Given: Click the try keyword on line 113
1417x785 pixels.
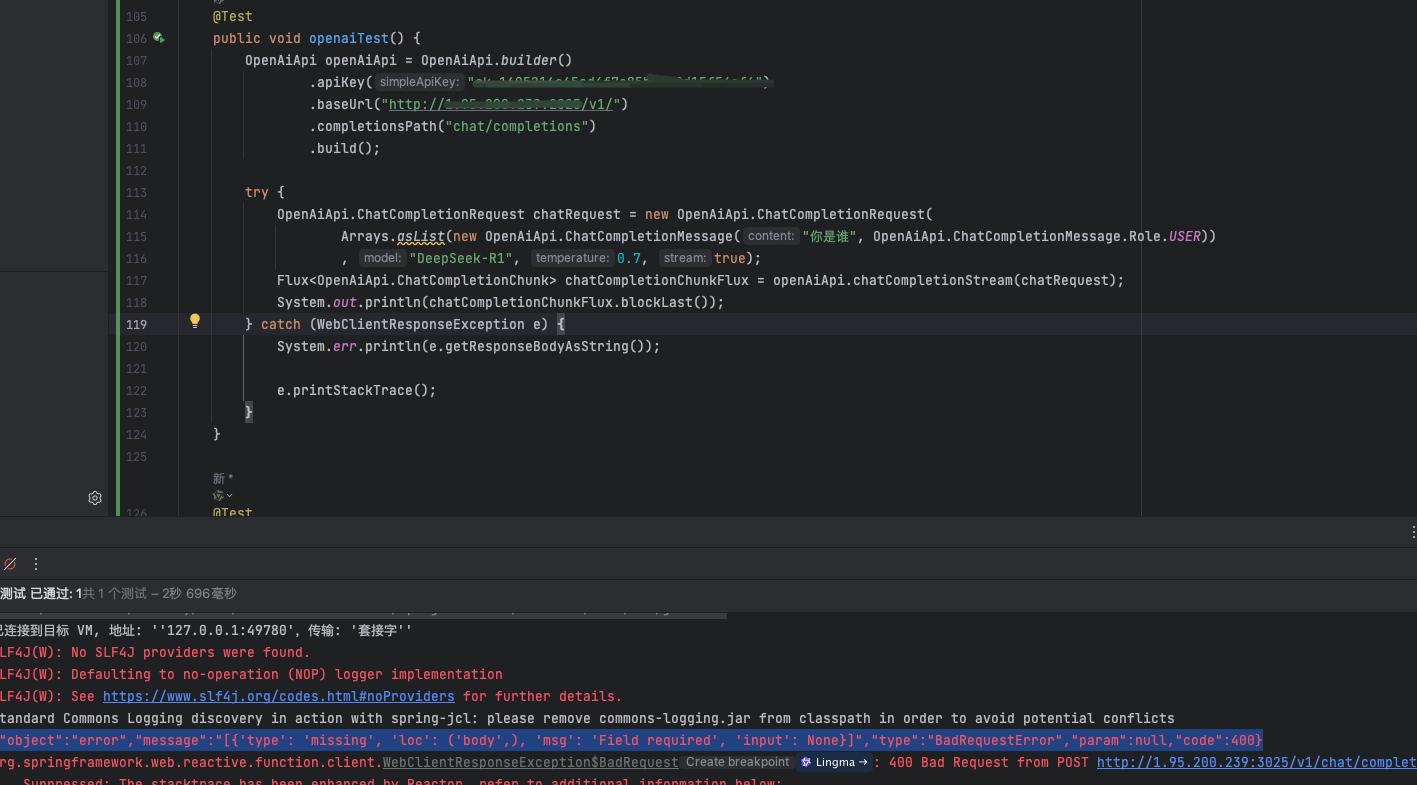Looking at the screenshot, I should [257, 192].
